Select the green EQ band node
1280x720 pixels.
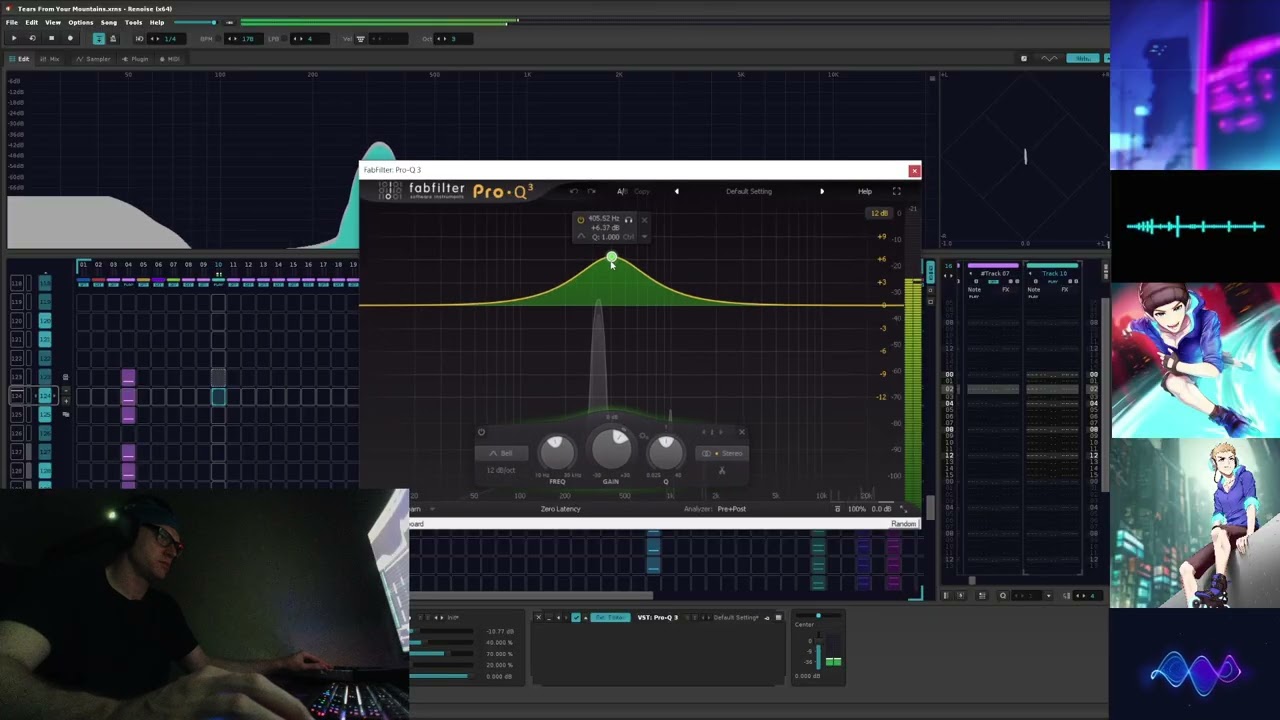click(612, 258)
